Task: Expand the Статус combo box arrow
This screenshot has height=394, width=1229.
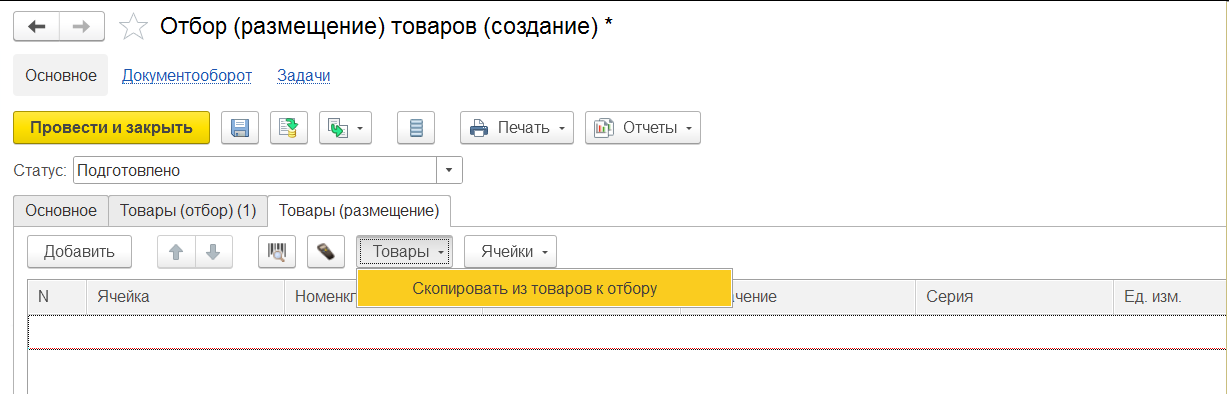Action: (450, 171)
